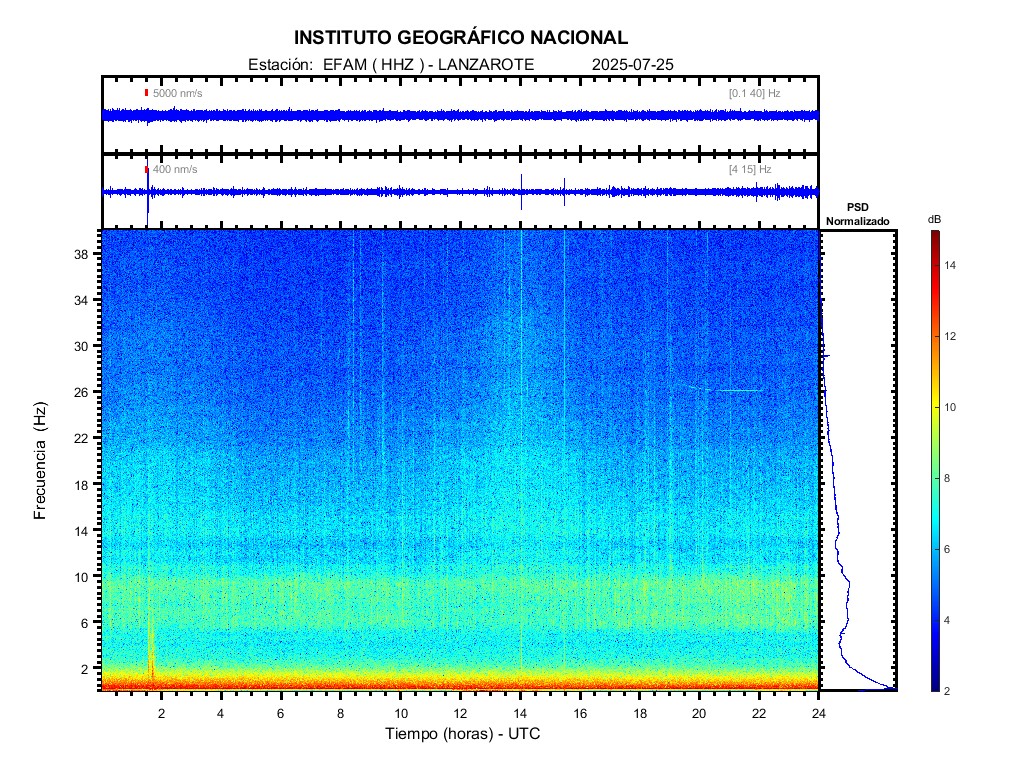Screen dimensions: 1024x768
Task: Click frequency axis tick label 26
Action: 81,392
